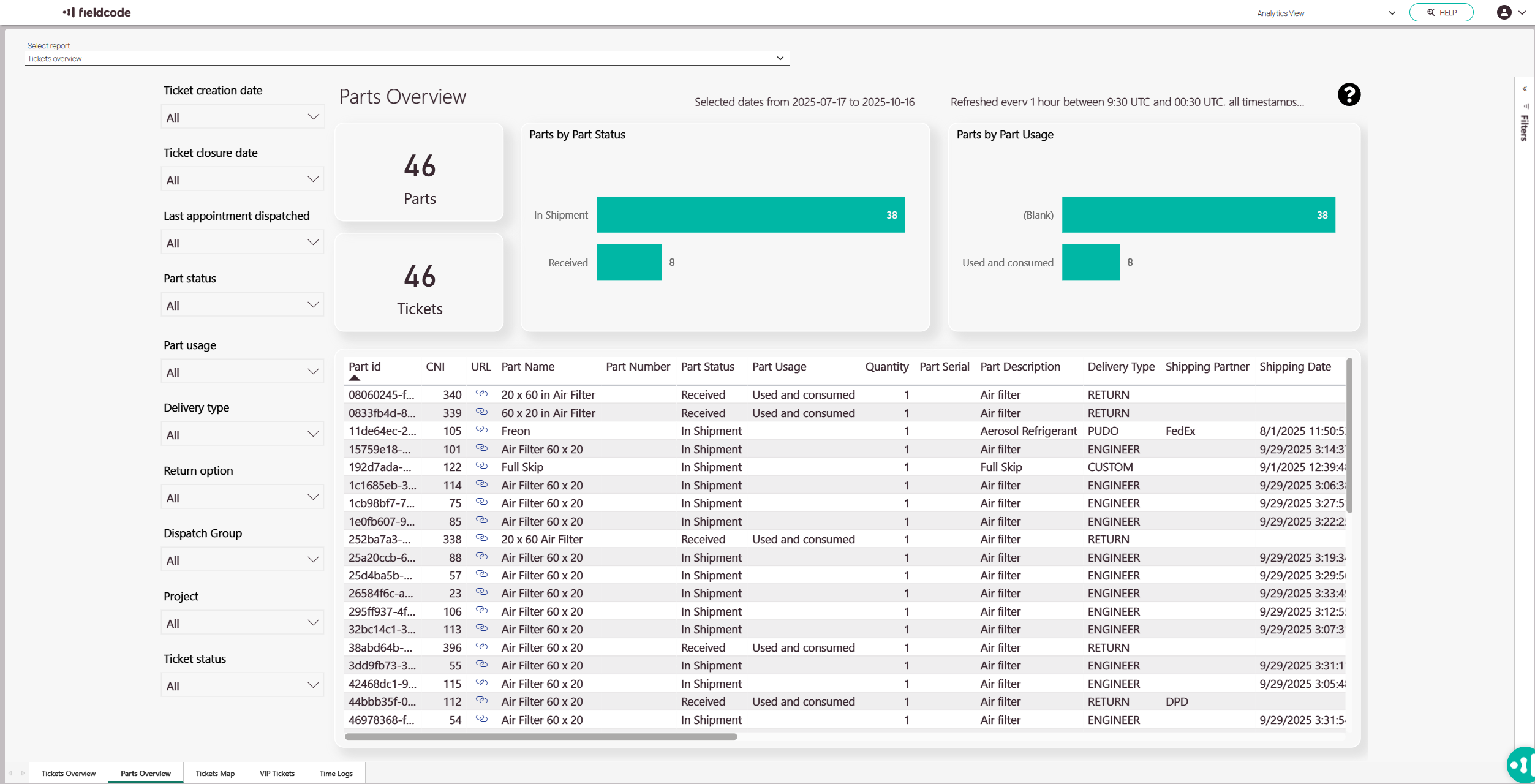
Task: Open the Select report dropdown
Action: coord(406,58)
